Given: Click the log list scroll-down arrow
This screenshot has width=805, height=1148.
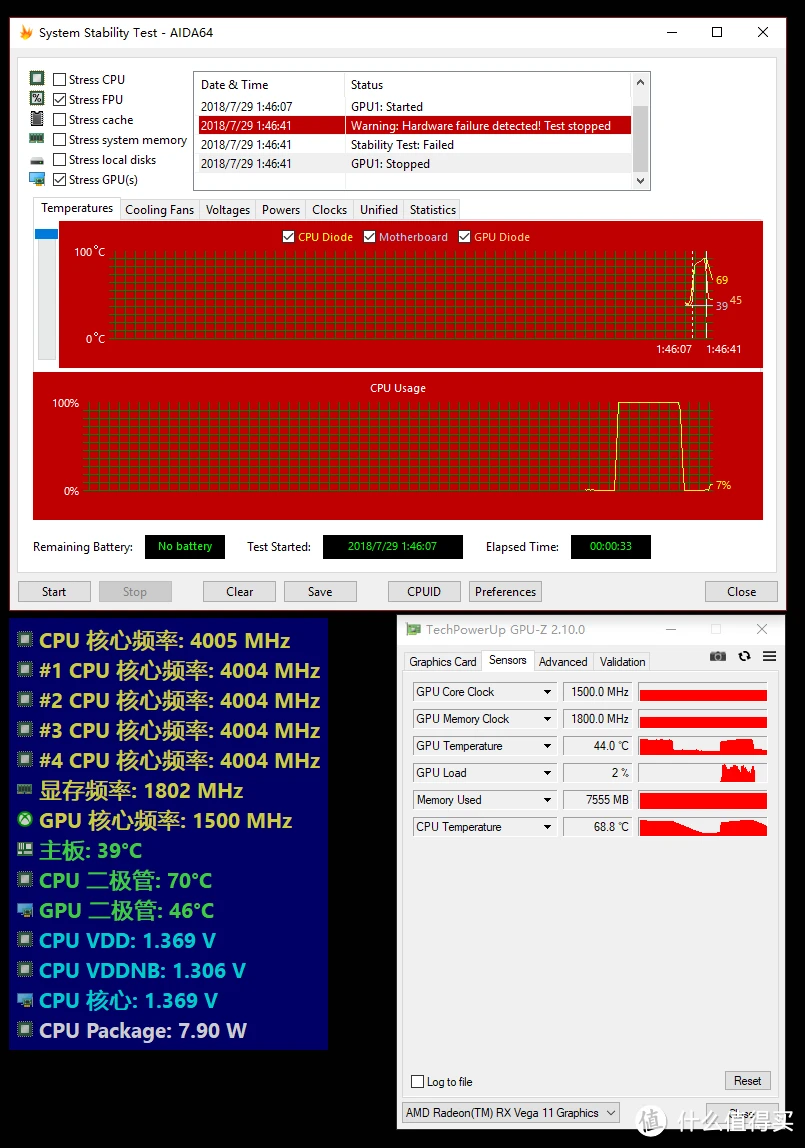Looking at the screenshot, I should (x=640, y=181).
